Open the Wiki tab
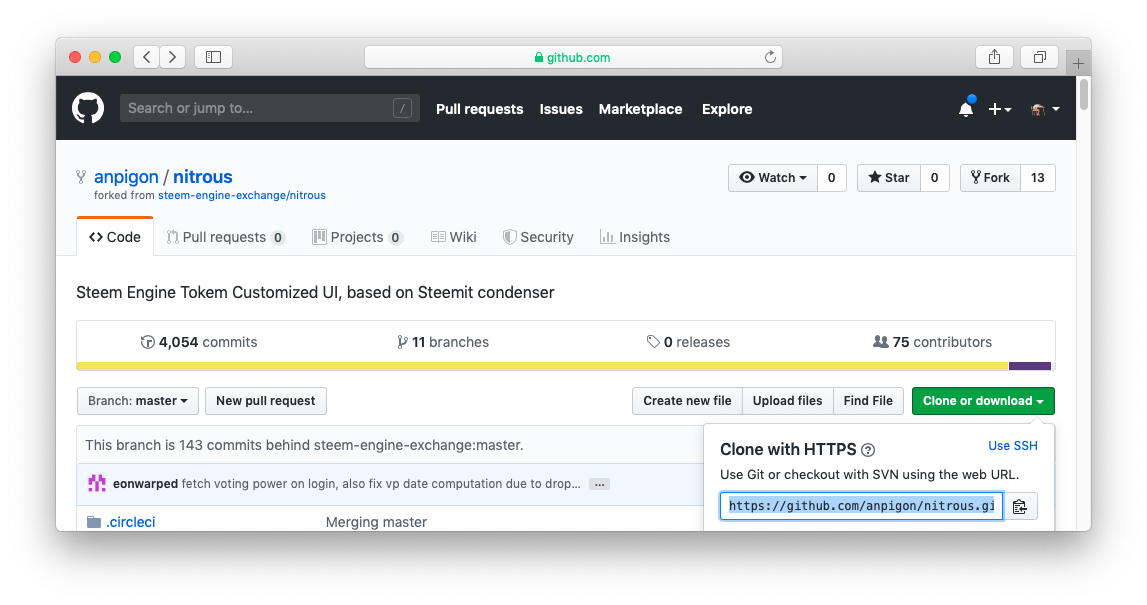This screenshot has width=1147, height=605. (453, 237)
